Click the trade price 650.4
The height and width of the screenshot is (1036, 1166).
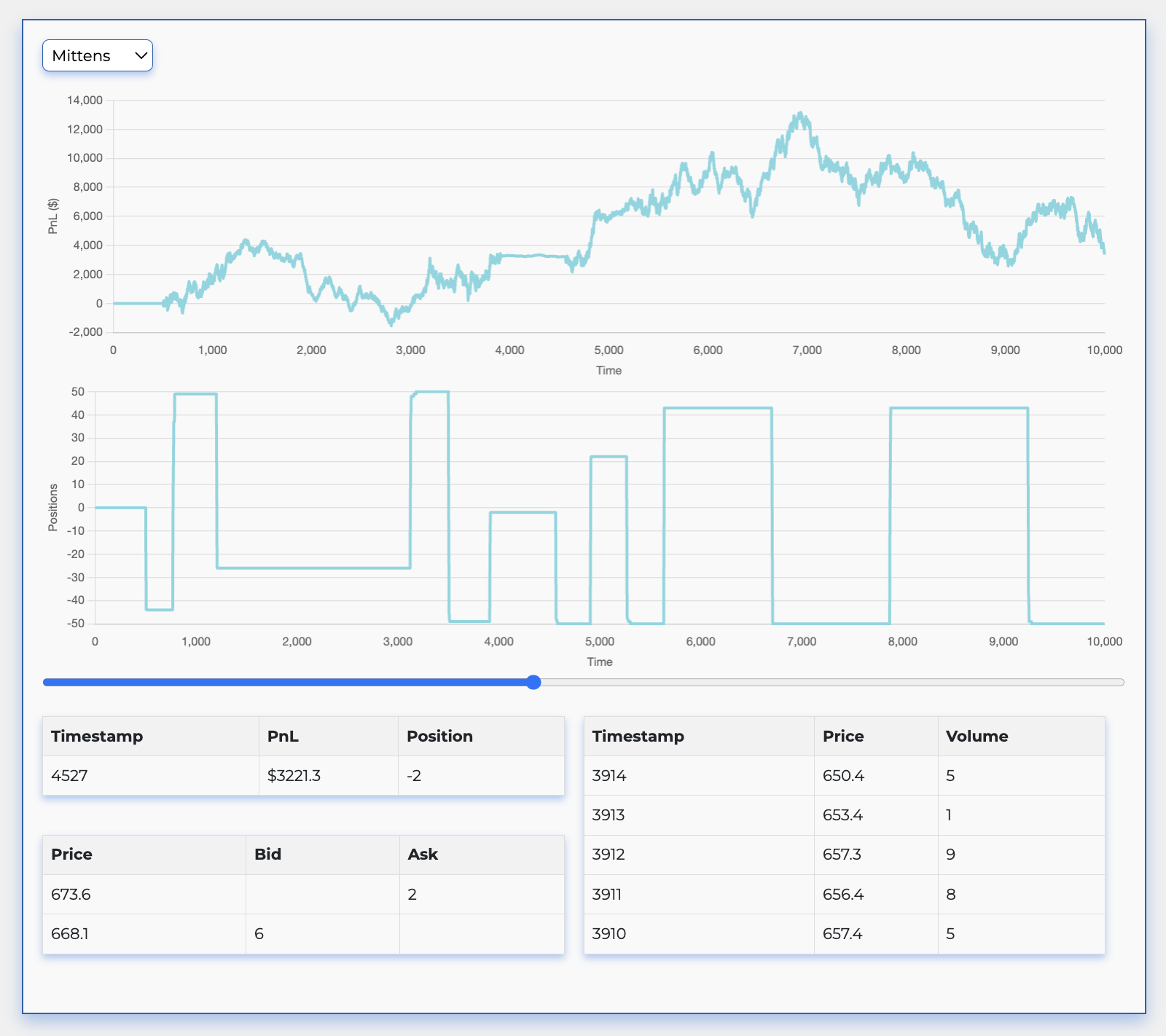843,775
